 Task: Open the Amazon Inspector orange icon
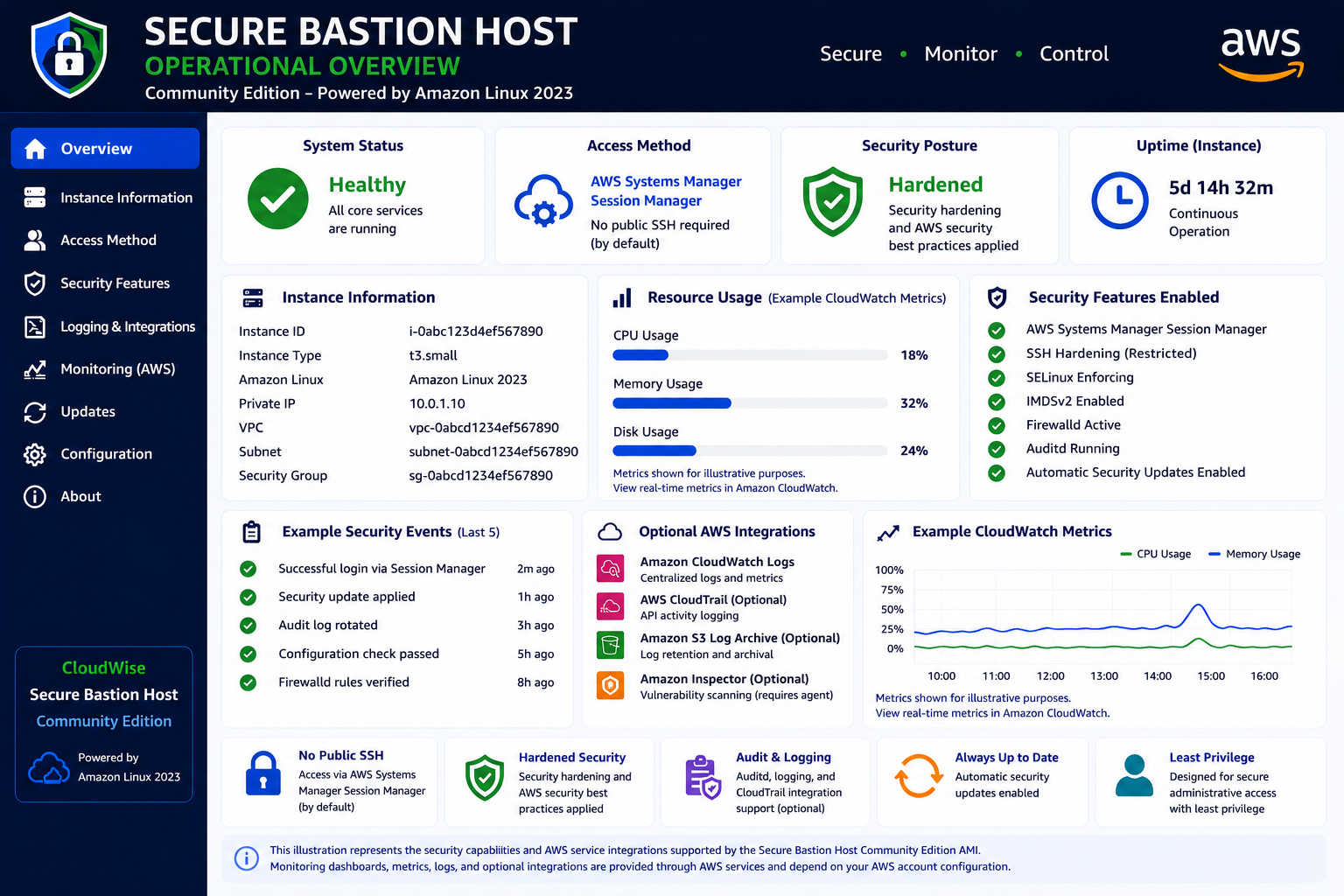coord(611,685)
